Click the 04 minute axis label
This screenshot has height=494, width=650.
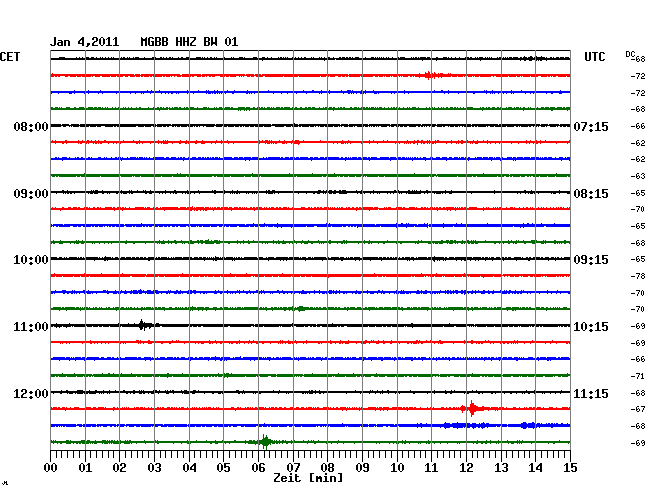(x=189, y=468)
